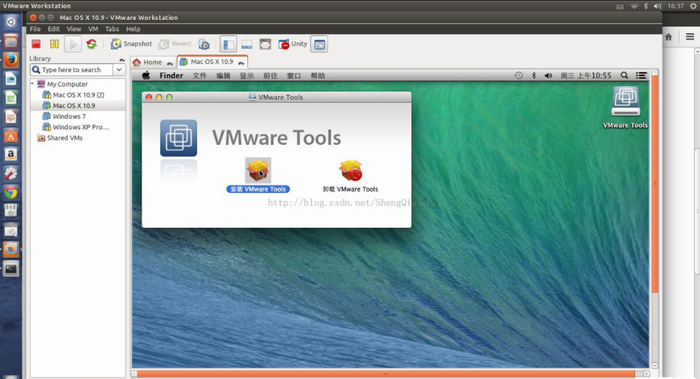Open Notification Center list icon
The width and height of the screenshot is (700, 379).
click(641, 75)
